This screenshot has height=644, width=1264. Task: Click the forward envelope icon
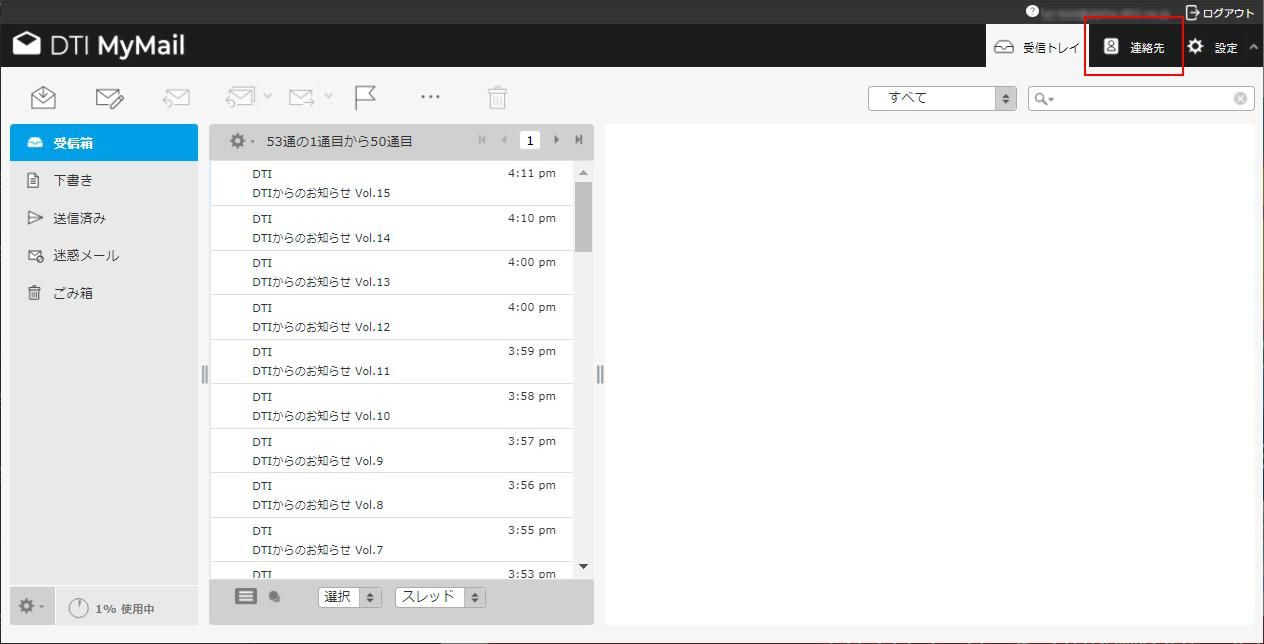click(x=302, y=97)
